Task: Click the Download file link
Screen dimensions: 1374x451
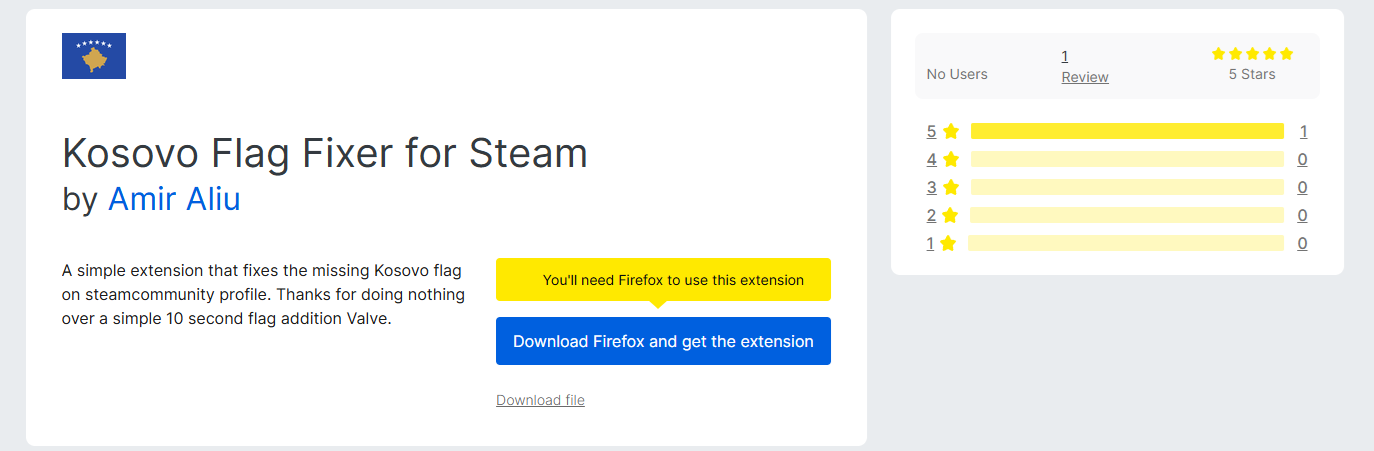Action: pyautogui.click(x=540, y=400)
